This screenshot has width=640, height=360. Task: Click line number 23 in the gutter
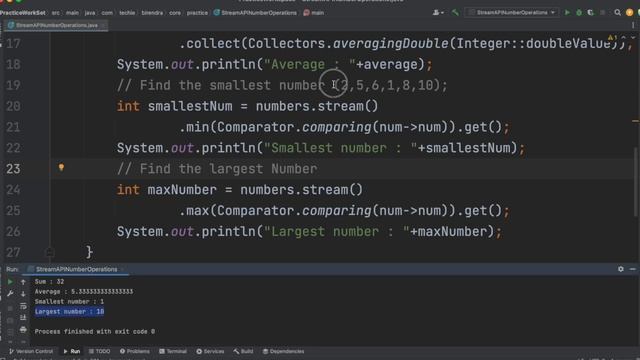tap(13, 169)
